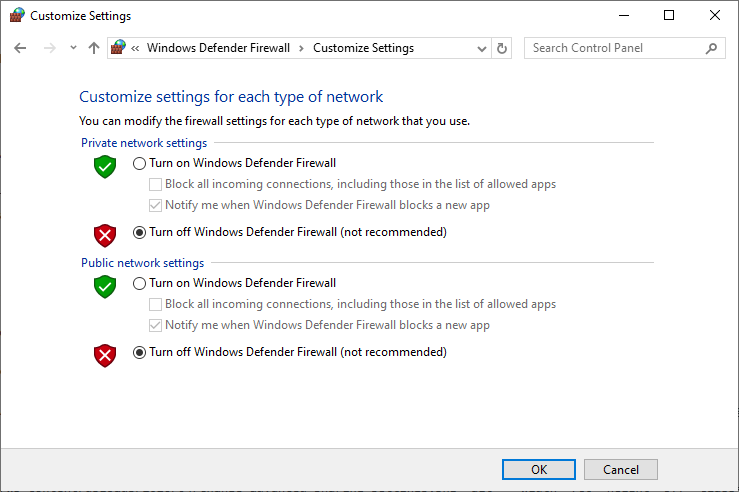Viewport: 739px width, 492px height.
Task: Turn on Windows Defender Firewall for public network
Action: click(x=140, y=283)
